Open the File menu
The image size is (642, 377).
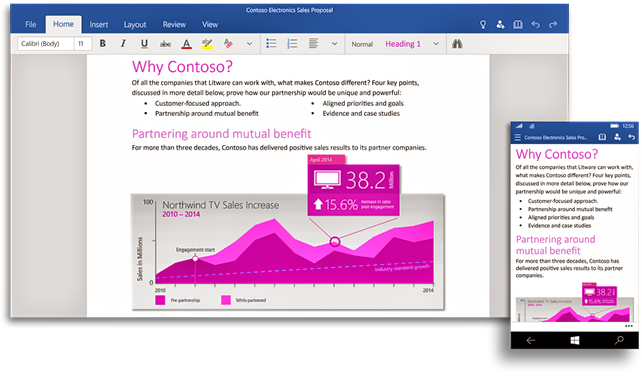(x=31, y=25)
